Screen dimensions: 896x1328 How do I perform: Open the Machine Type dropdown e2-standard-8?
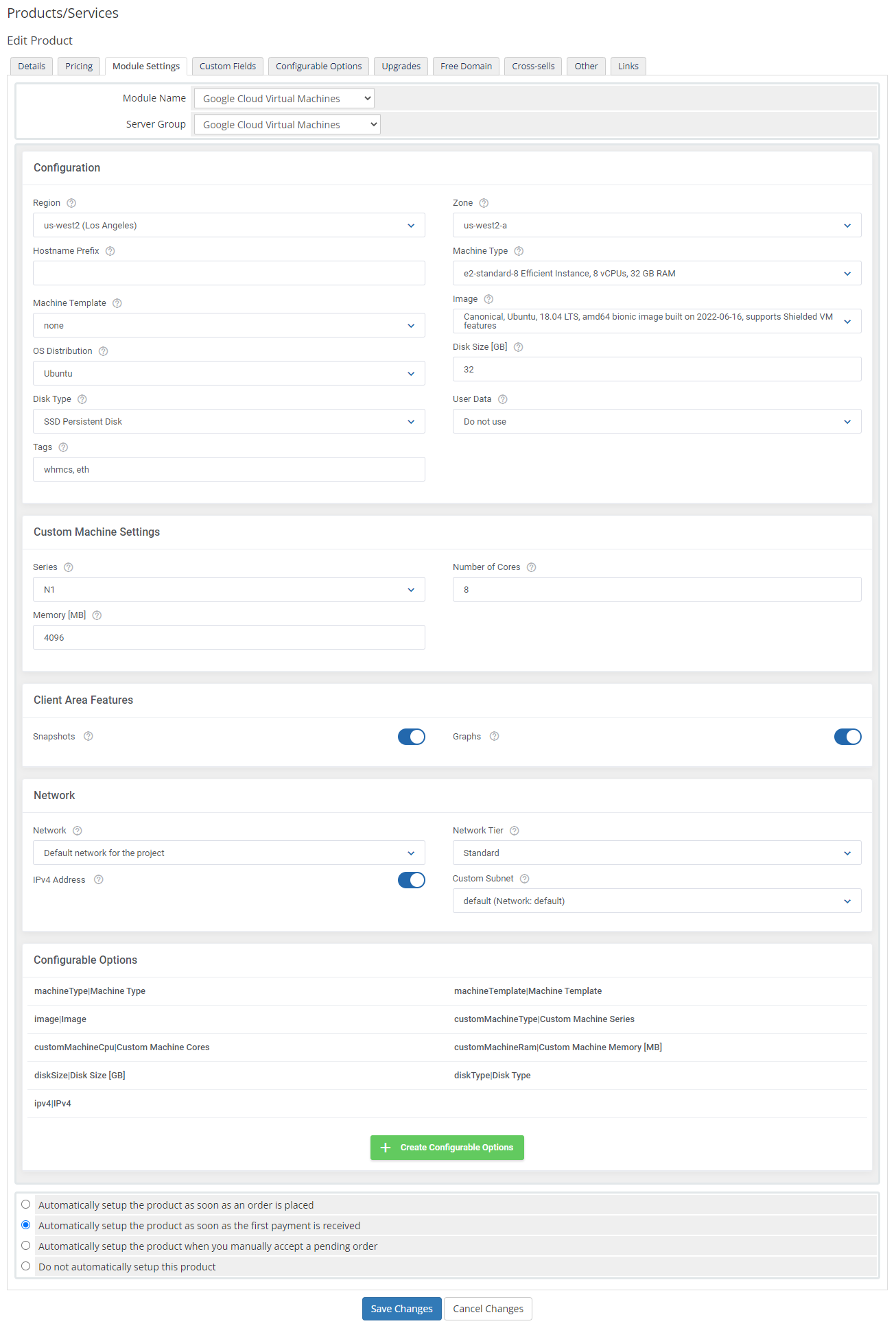click(657, 273)
